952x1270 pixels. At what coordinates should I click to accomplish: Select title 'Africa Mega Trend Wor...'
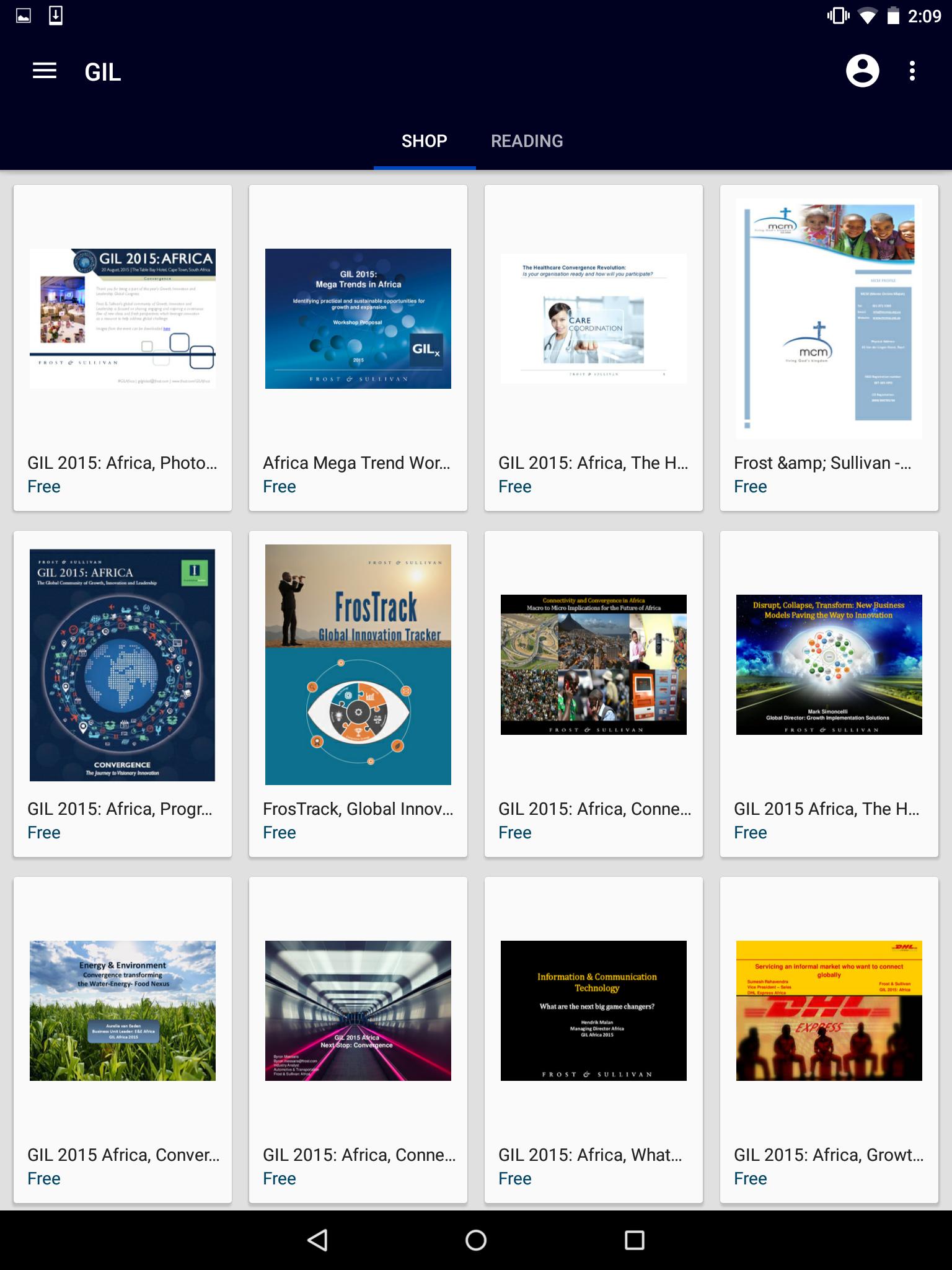(356, 463)
